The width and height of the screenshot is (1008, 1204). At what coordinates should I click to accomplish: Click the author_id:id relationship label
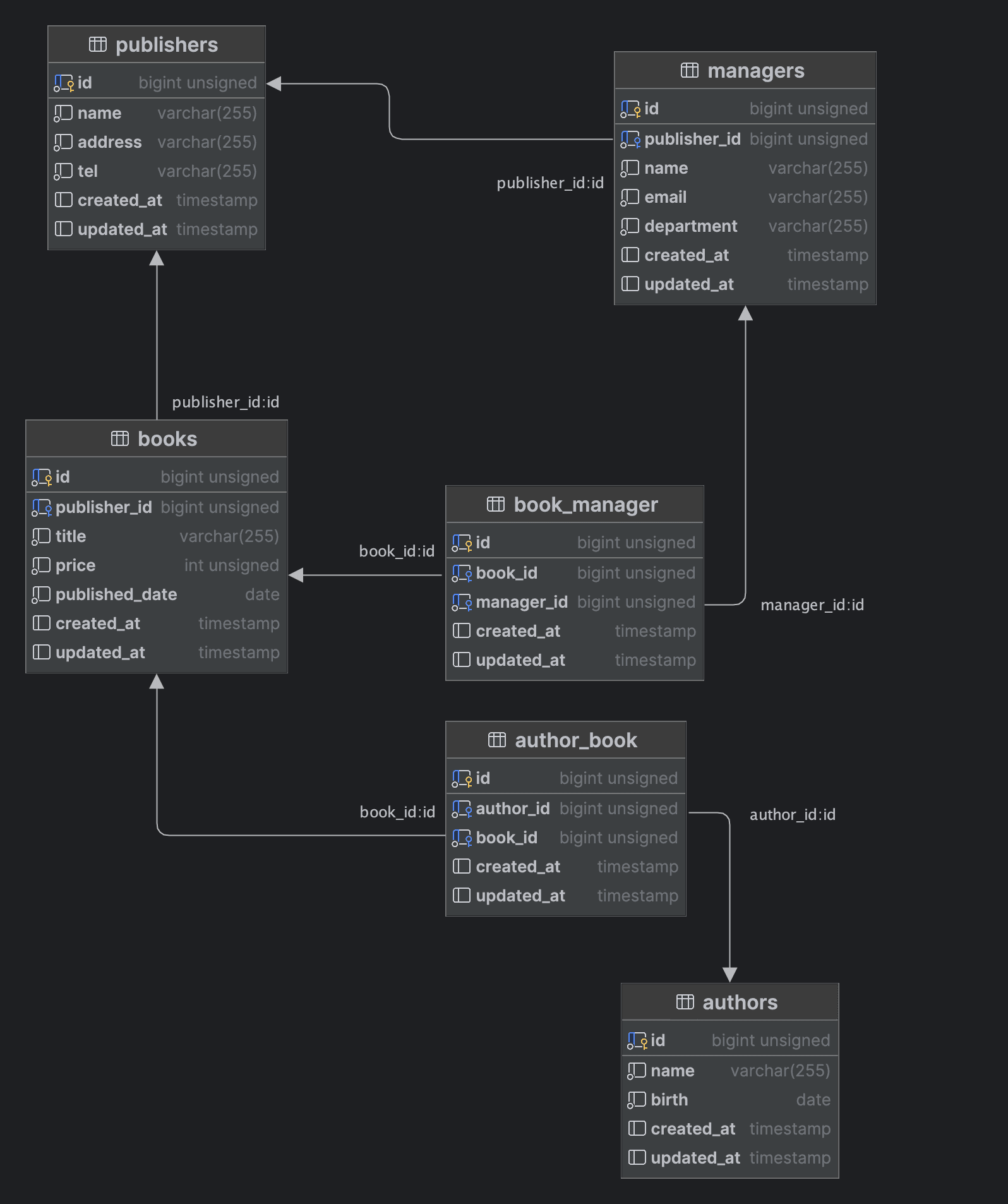pyautogui.click(x=792, y=815)
